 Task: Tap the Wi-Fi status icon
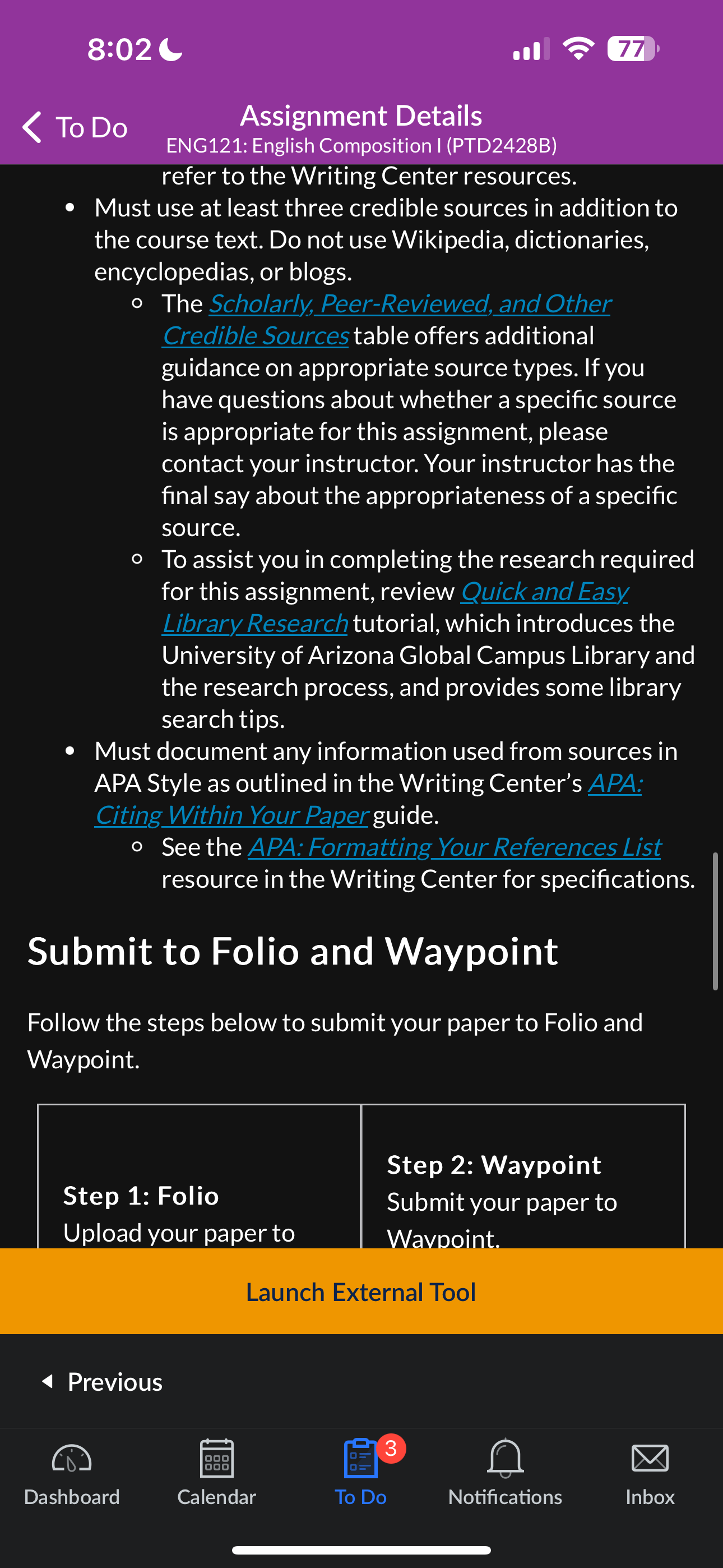coord(579,49)
